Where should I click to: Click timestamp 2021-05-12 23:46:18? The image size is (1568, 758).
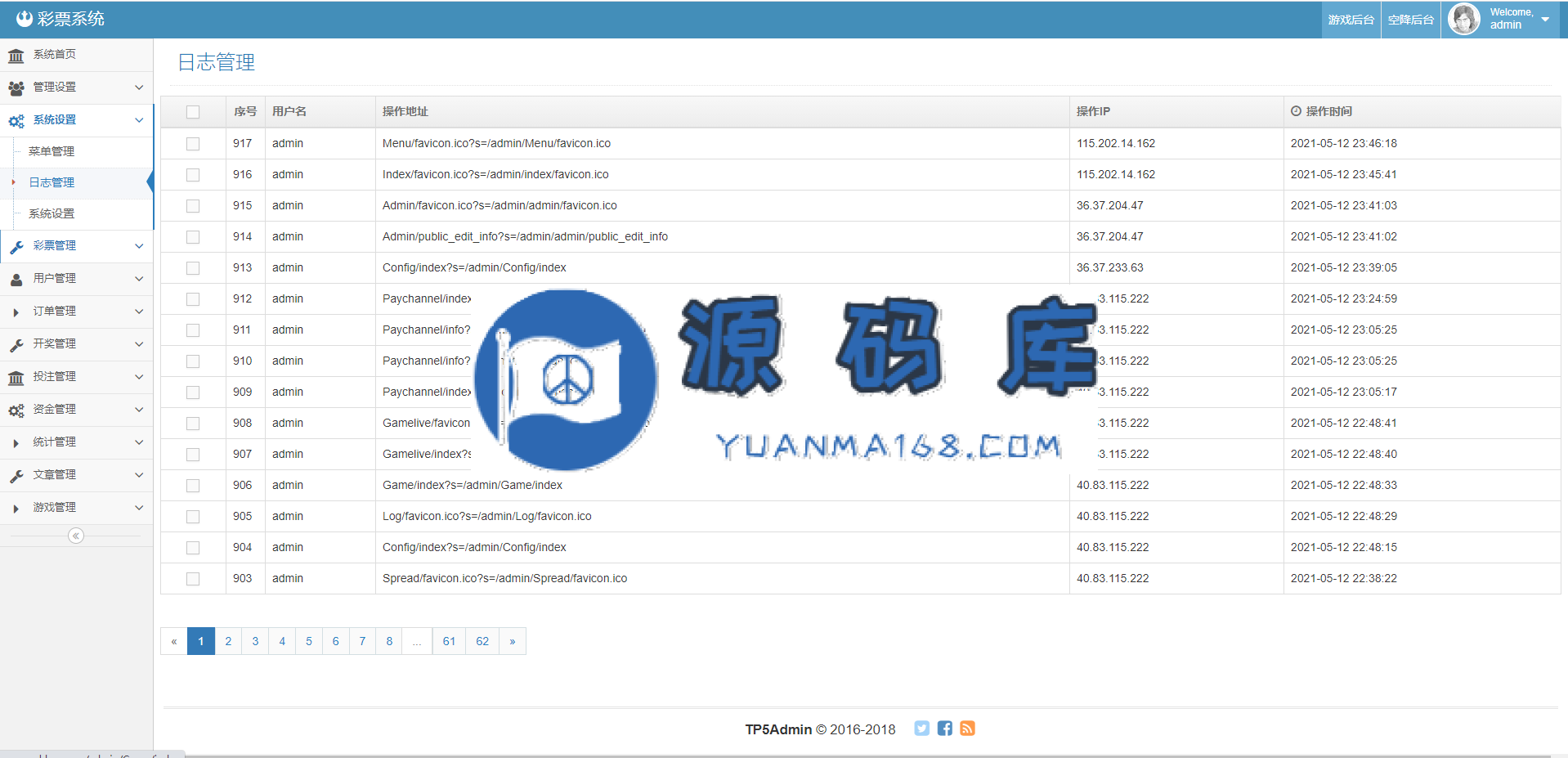point(1344,143)
